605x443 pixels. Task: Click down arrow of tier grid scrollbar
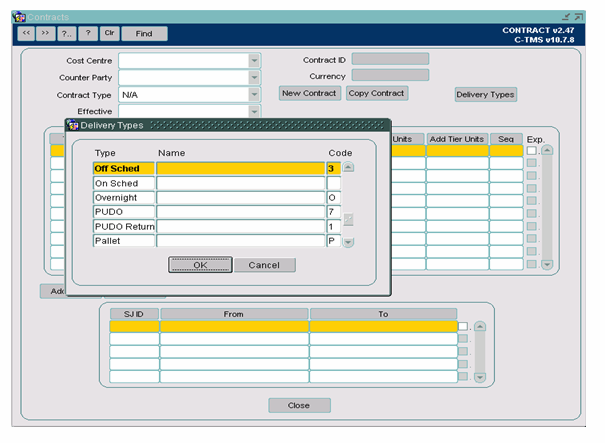click(547, 264)
